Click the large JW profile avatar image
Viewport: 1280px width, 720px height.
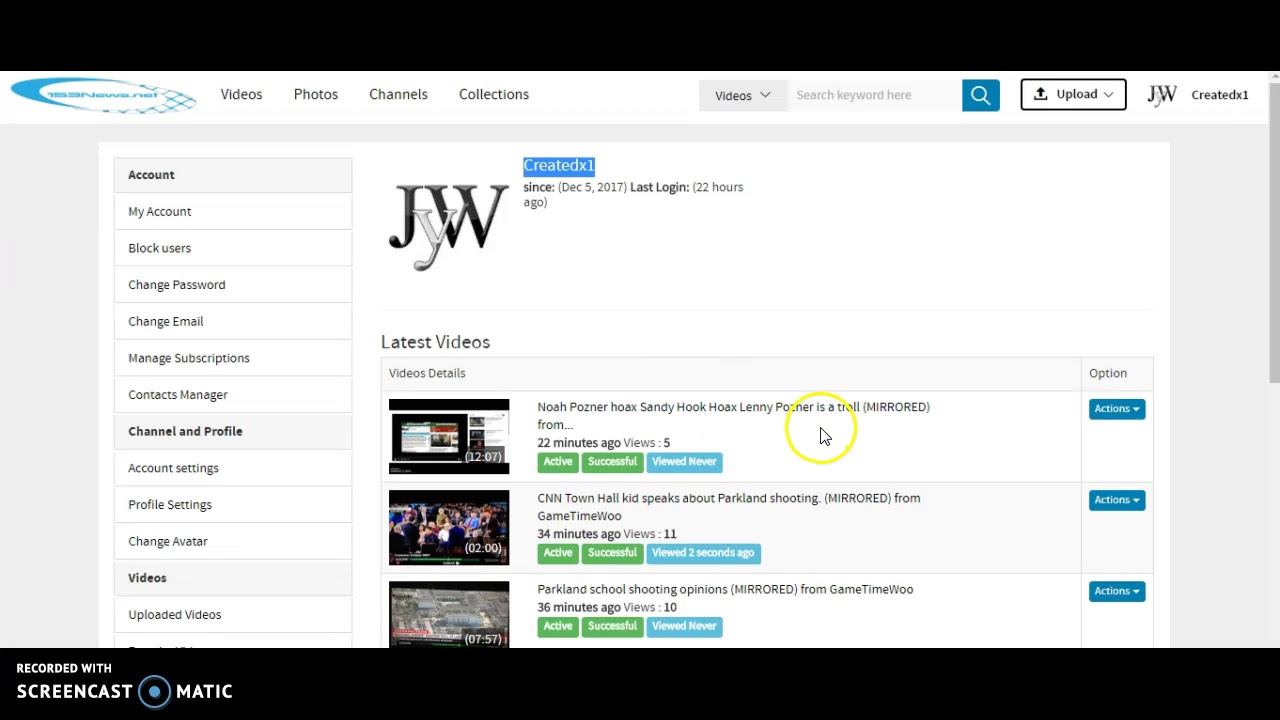tap(449, 226)
